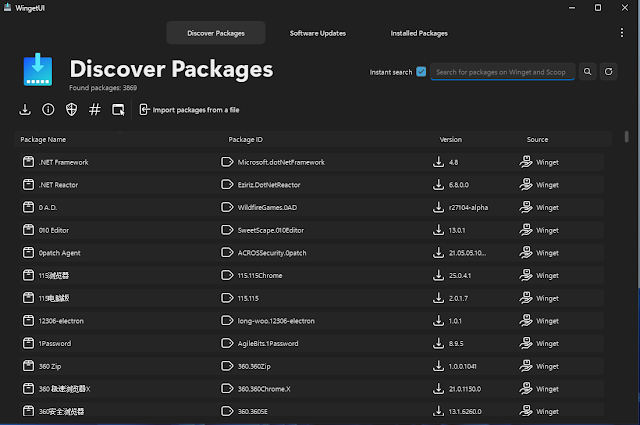Sort by the Package Name column header

coord(43,140)
